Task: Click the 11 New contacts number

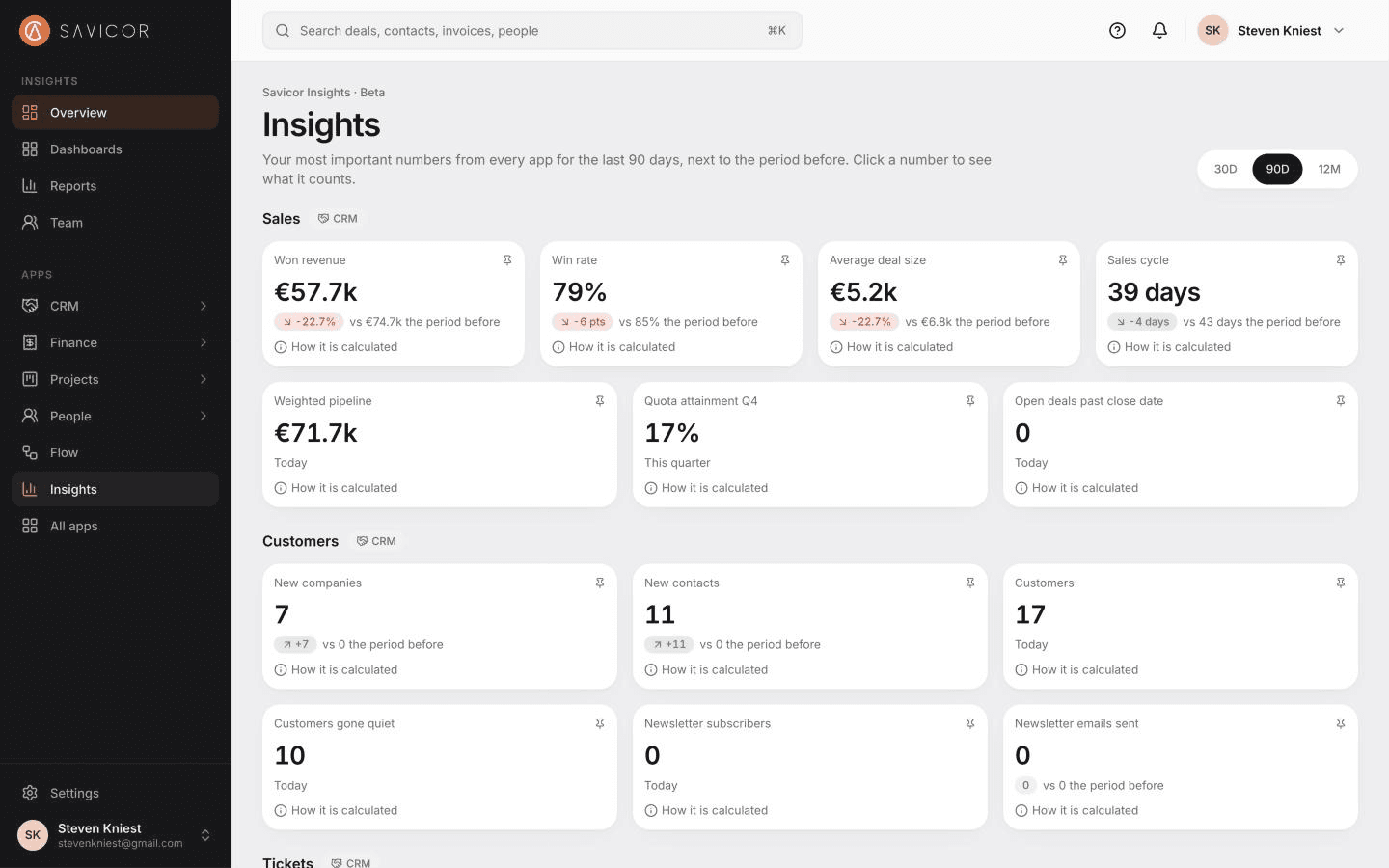Action: [x=660, y=615]
